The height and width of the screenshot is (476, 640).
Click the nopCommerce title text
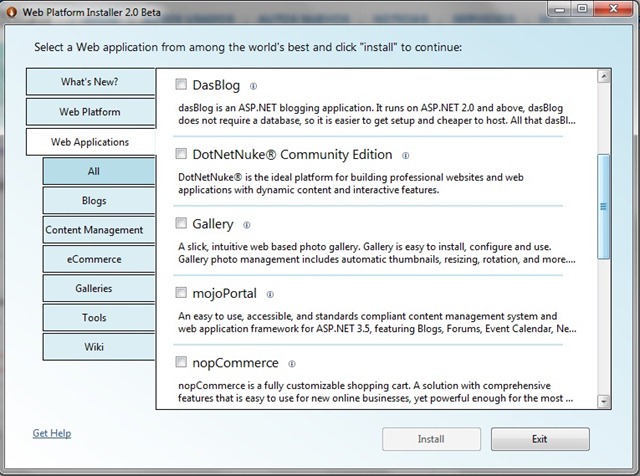236,363
